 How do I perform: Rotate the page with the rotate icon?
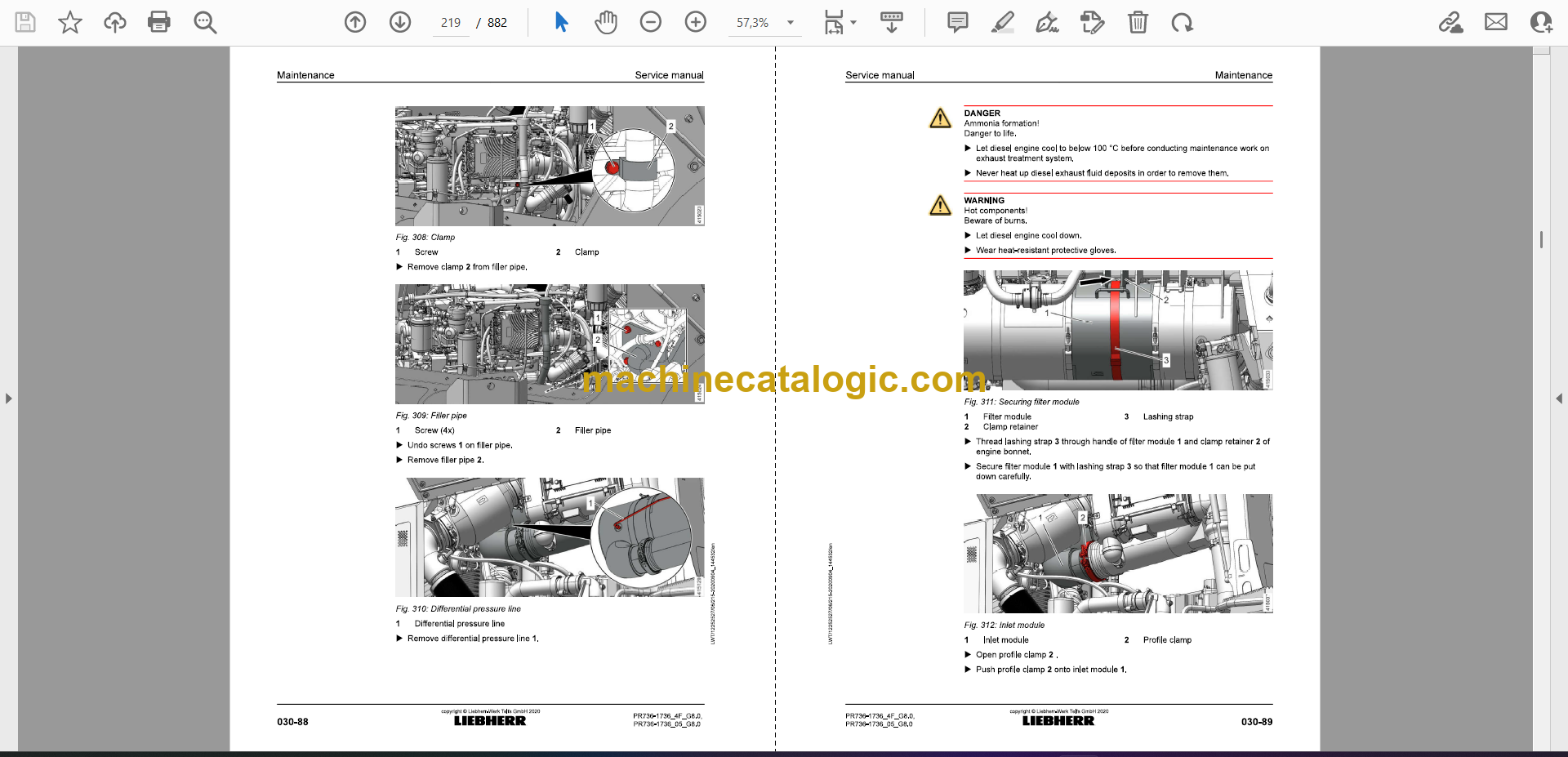(x=1182, y=22)
